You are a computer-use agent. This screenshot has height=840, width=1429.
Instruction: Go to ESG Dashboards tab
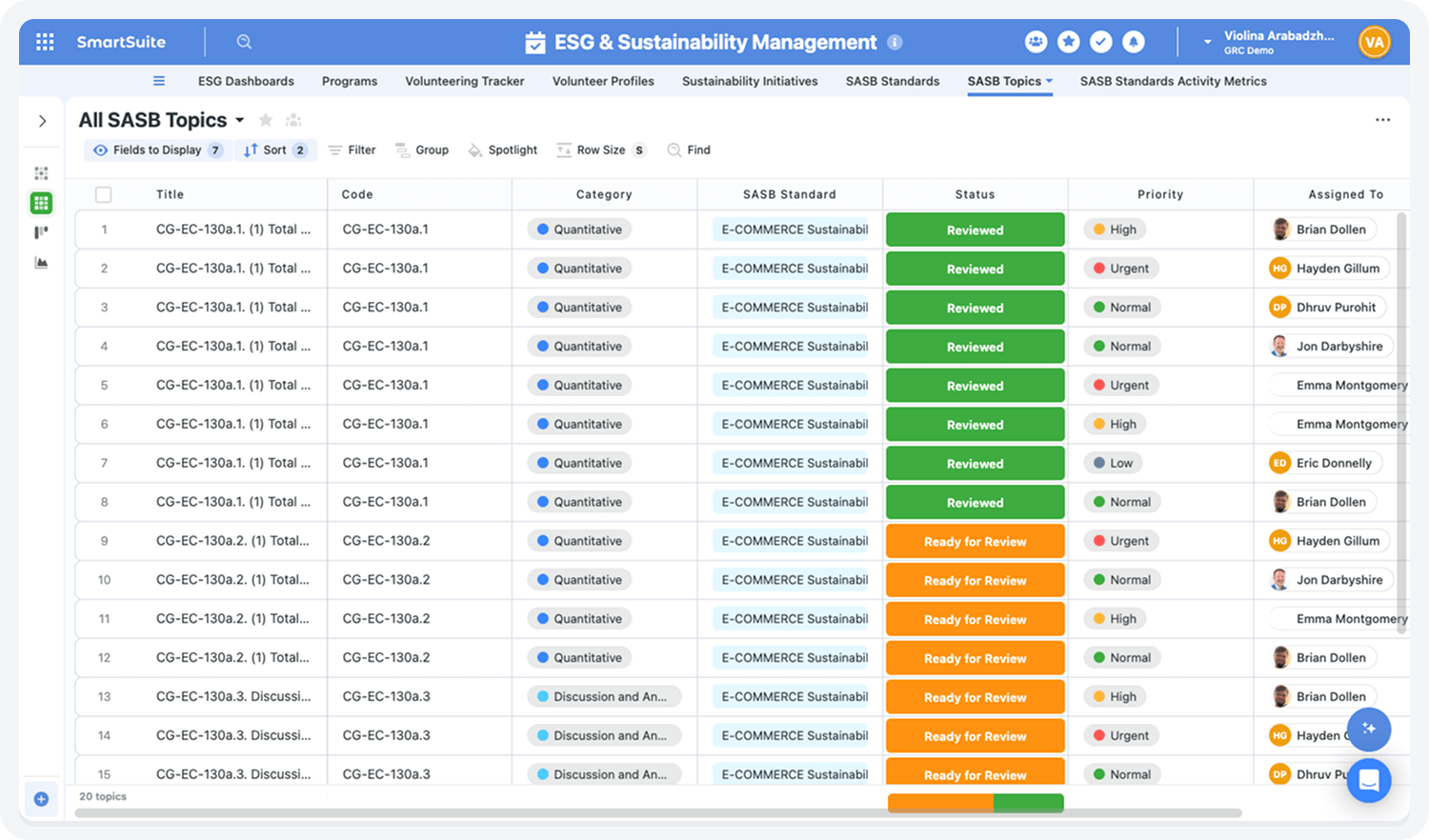point(246,81)
